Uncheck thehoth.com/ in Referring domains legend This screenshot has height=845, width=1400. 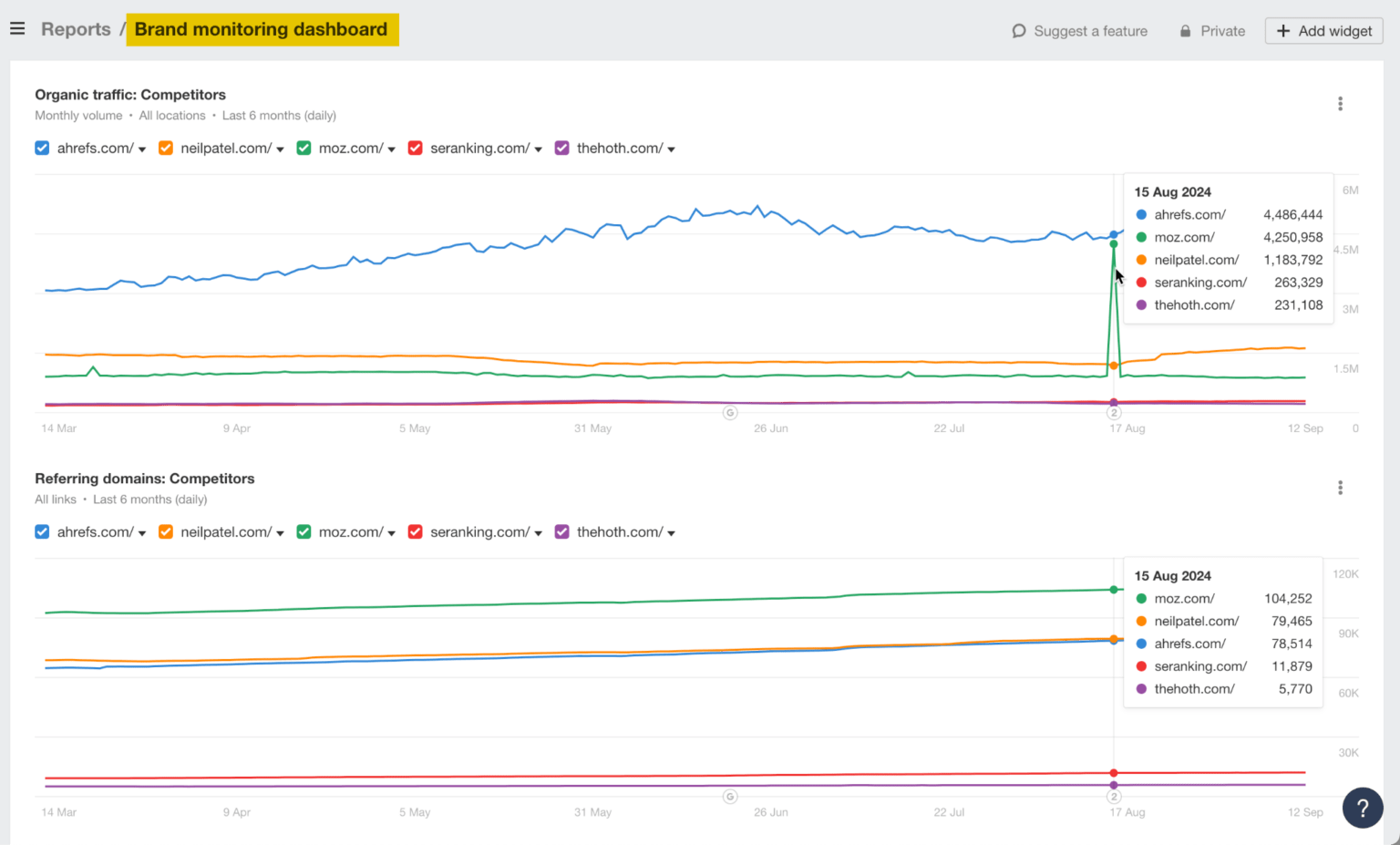561,531
